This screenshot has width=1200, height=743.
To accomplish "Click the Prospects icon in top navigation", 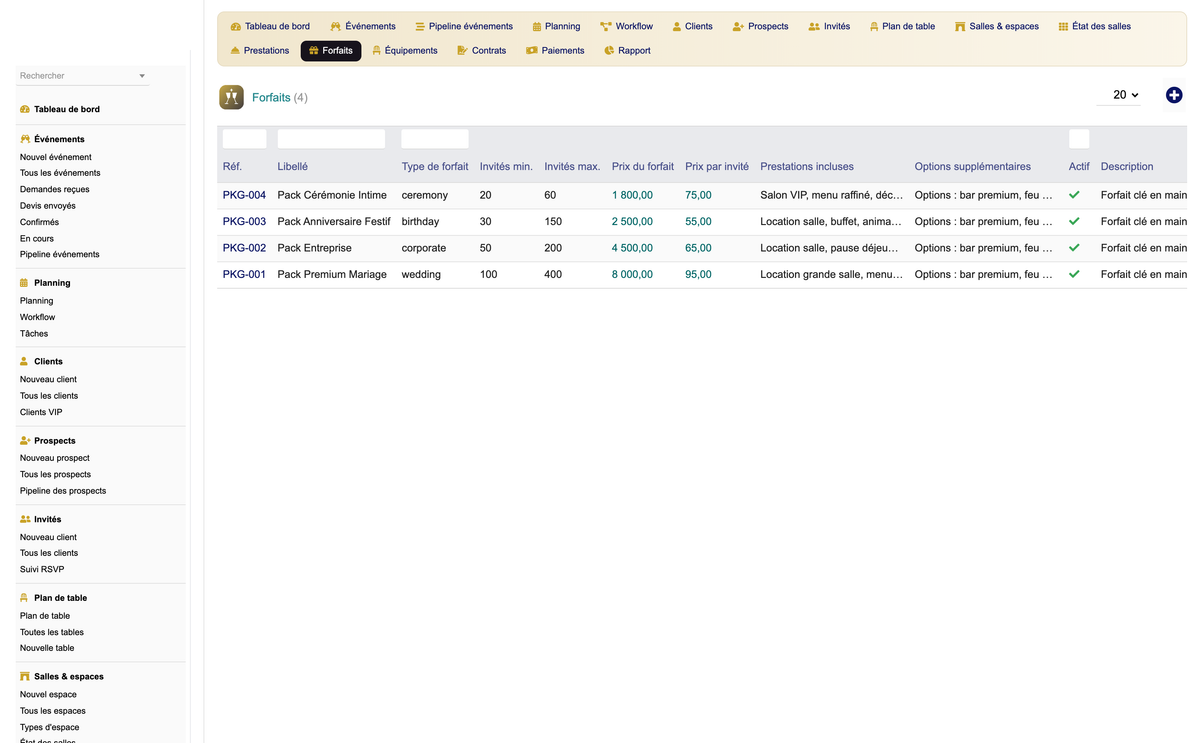I will pos(738,26).
